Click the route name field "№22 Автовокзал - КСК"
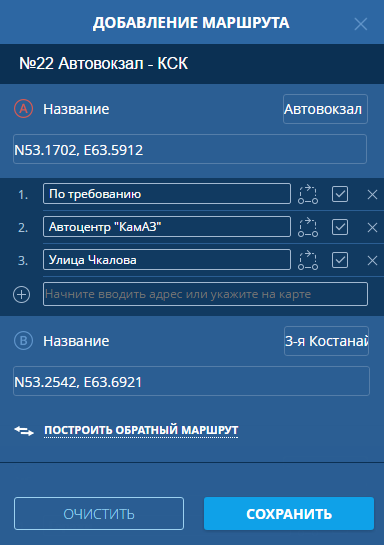 192,64
